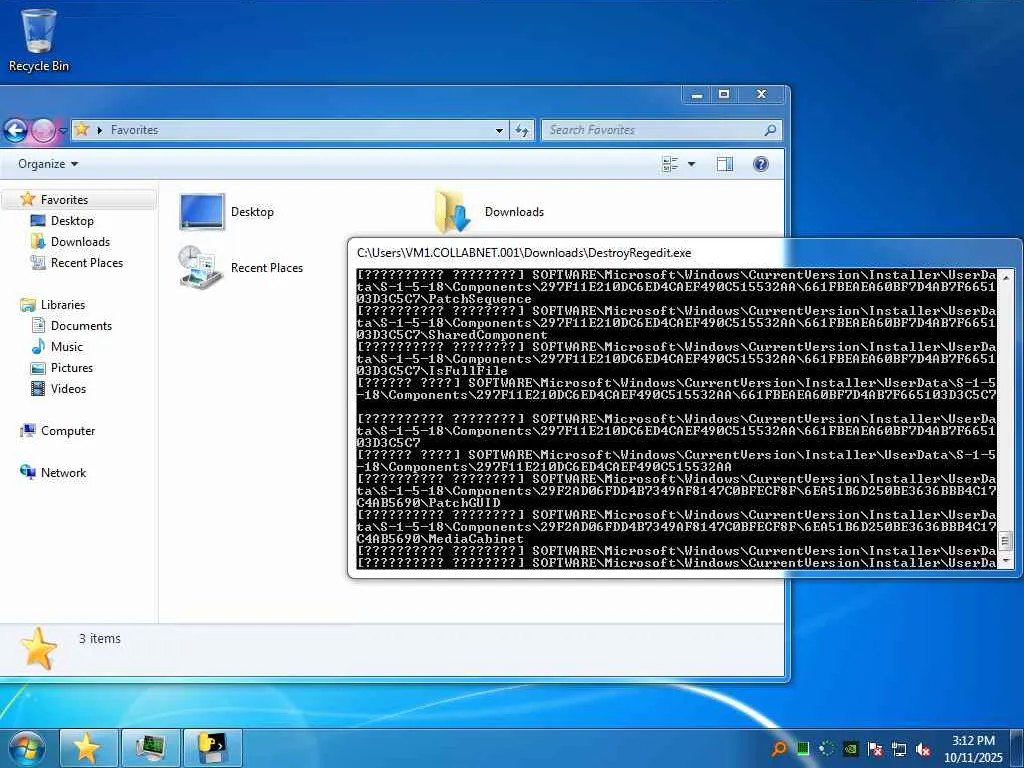1024x768 pixels.
Task: Select Desktop under Favorites in navigation pane
Action: [x=72, y=221]
